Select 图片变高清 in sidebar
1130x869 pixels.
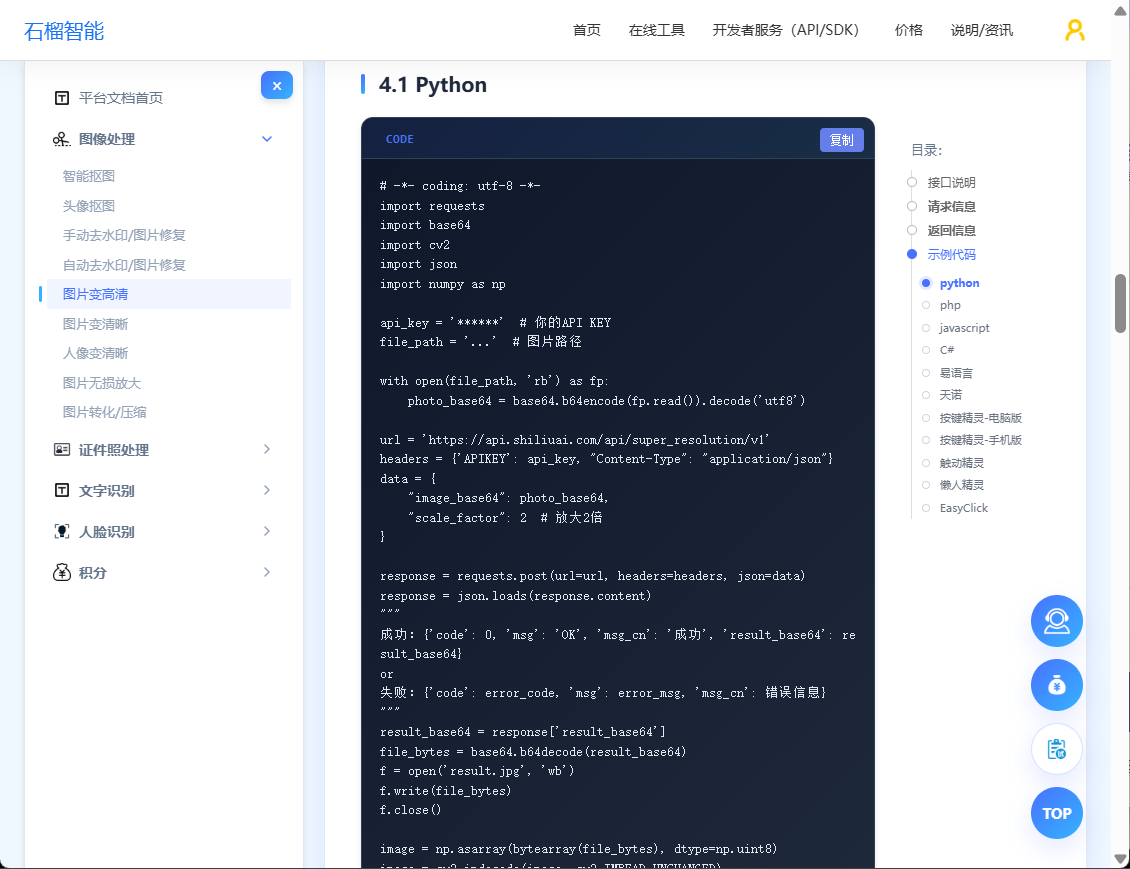(169, 294)
